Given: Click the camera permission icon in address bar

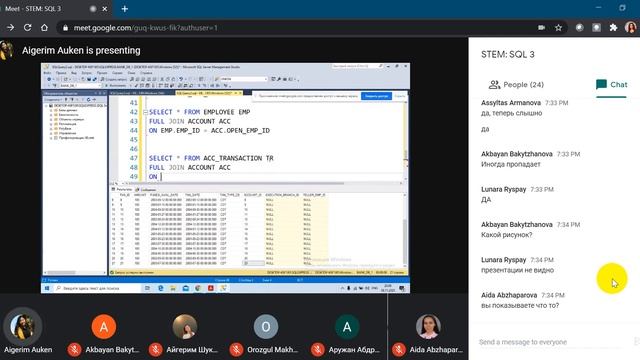Looking at the screenshot, I should [x=541, y=28].
